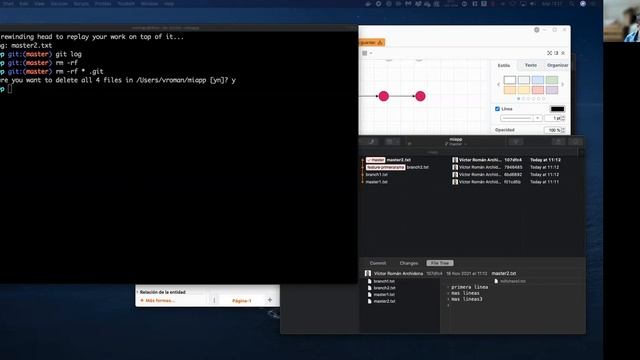Click the Opacidad 100 % field
This screenshot has height=360, width=640.
553,130
